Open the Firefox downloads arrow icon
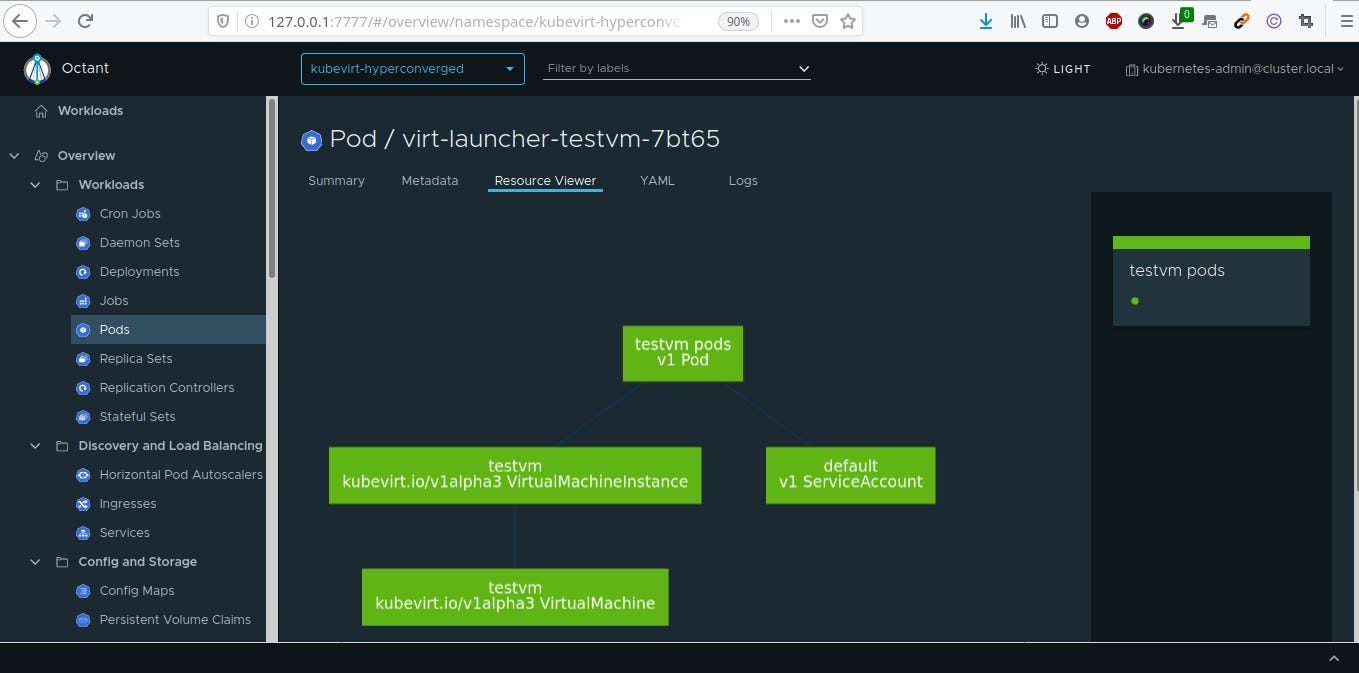The height and width of the screenshot is (673, 1359). pos(986,21)
